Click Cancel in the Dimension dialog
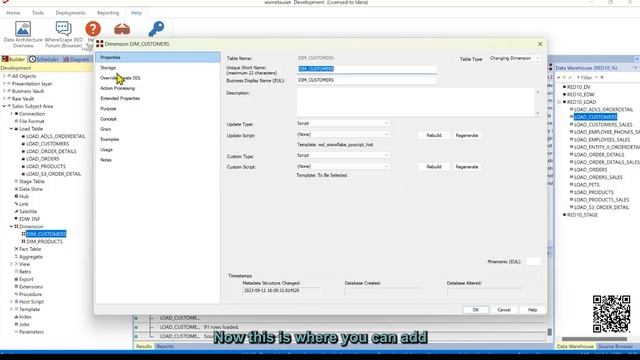Viewport: 640px width, 360px height. click(504, 310)
